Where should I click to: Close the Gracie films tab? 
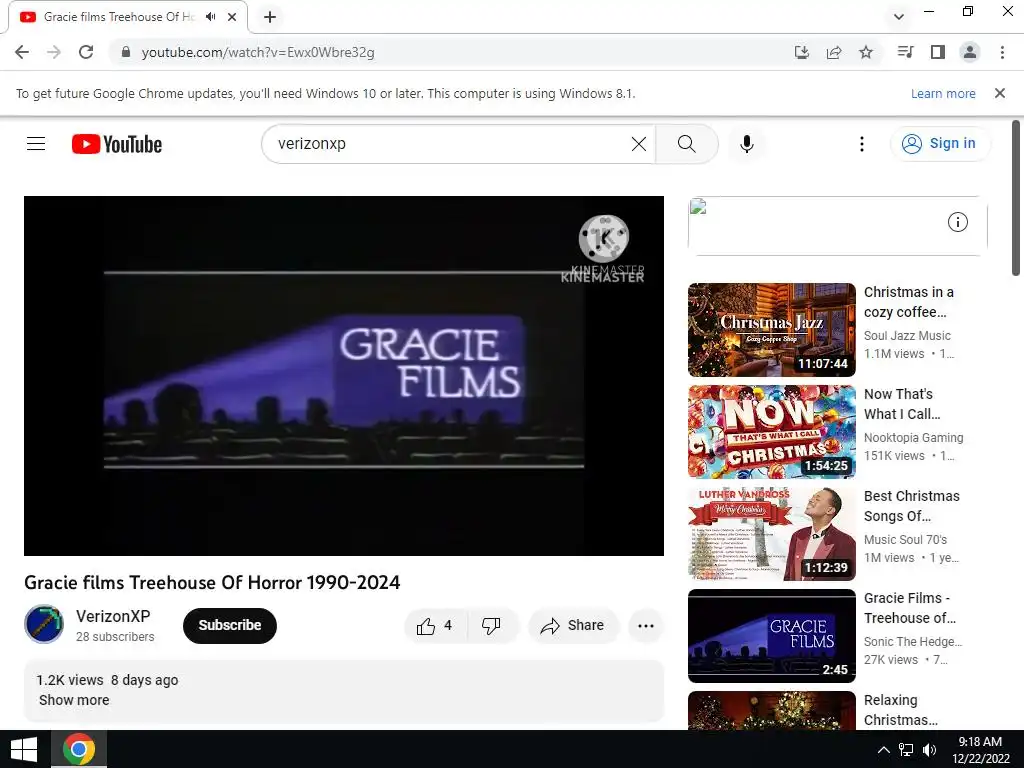pyautogui.click(x=232, y=17)
